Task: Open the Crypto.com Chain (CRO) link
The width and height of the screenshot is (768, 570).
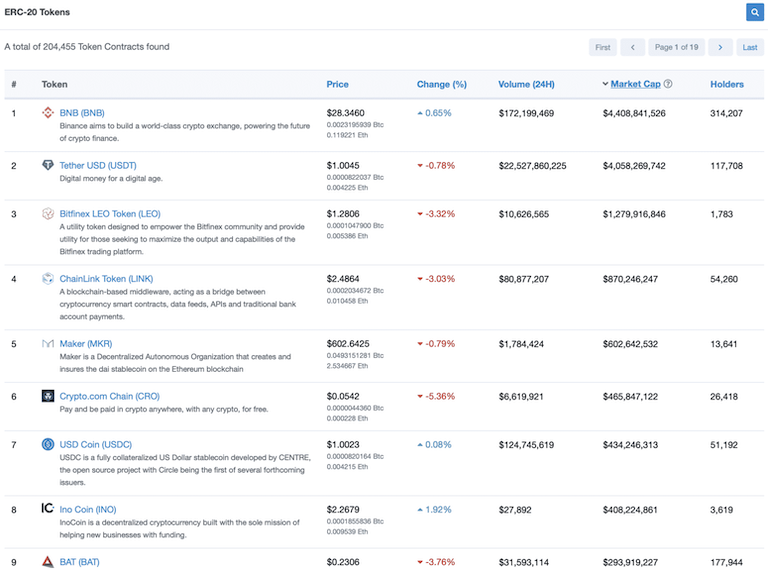Action: 110,396
